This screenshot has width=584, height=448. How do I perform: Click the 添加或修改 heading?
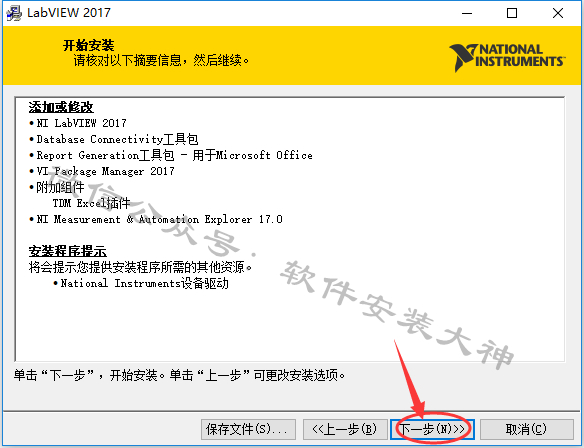pos(61,107)
